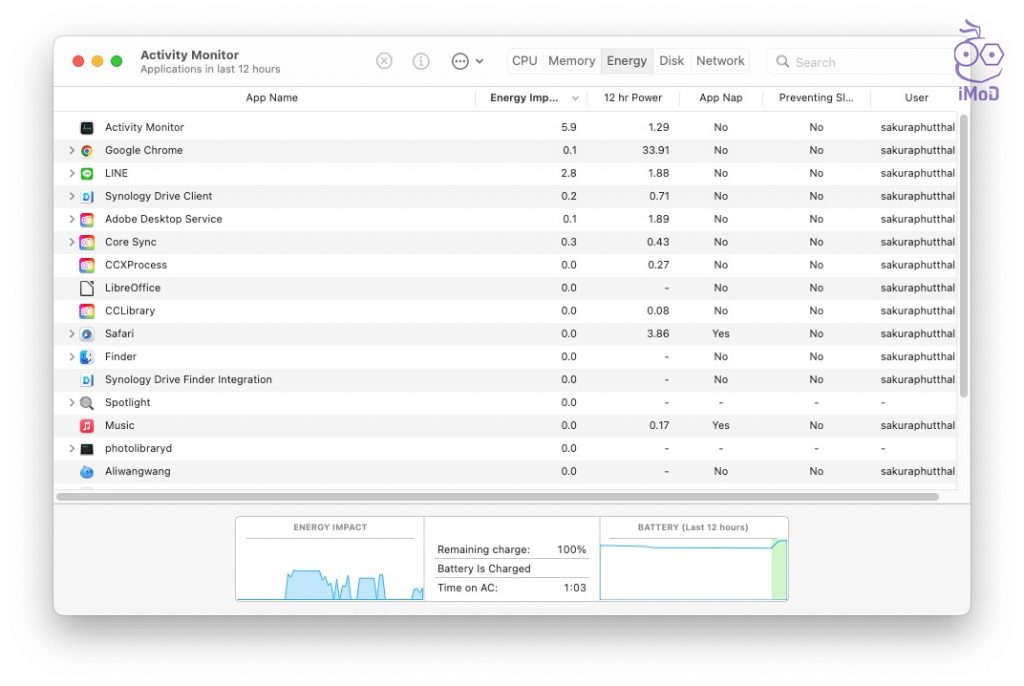Click the Adobe Desktop Service icon
1024x686 pixels.
(88, 219)
